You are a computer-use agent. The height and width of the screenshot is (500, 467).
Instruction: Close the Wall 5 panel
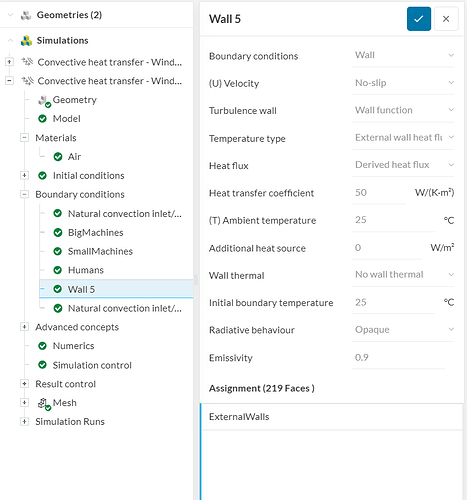click(x=446, y=19)
